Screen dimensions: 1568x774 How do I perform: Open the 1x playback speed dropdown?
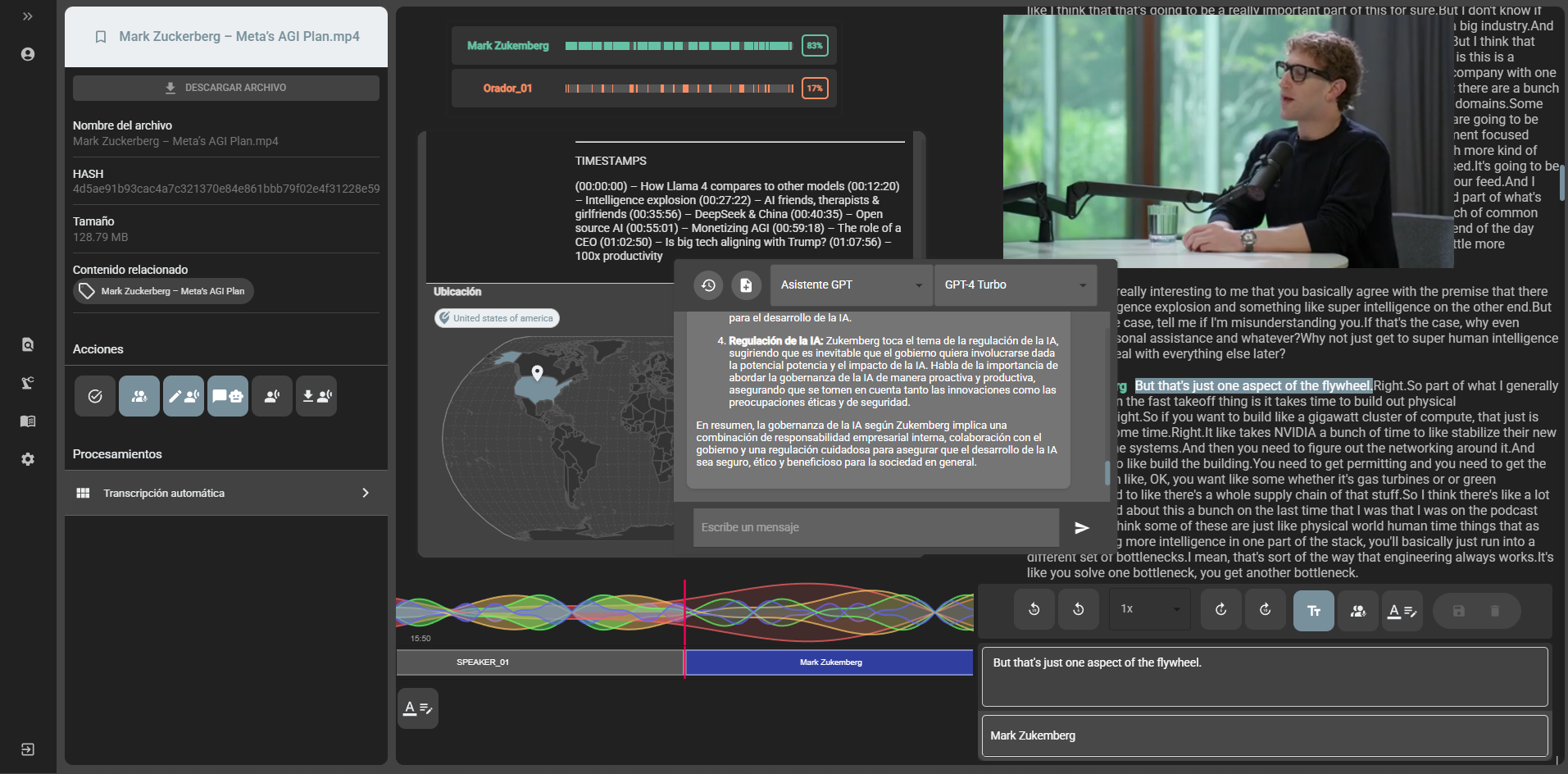pyautogui.click(x=1149, y=610)
